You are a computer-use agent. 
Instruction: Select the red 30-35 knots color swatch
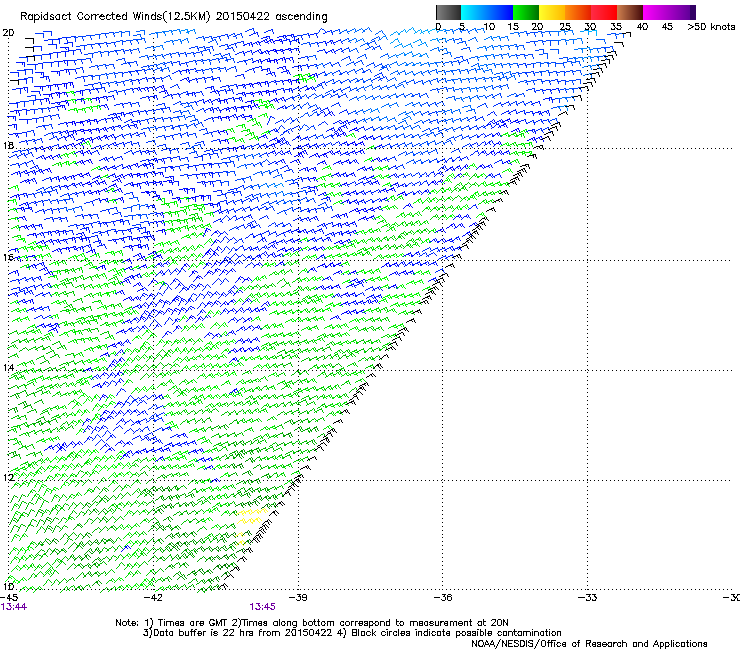click(x=604, y=12)
